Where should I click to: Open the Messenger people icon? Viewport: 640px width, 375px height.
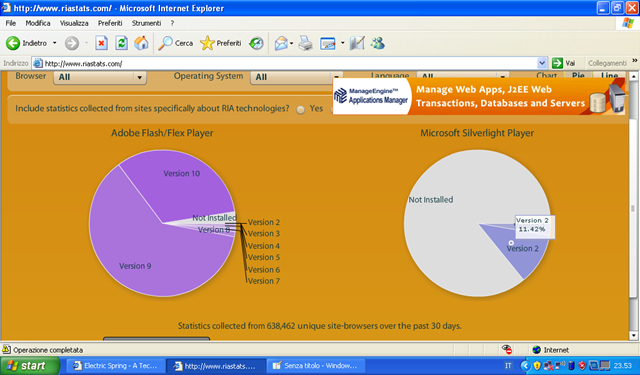(378, 43)
